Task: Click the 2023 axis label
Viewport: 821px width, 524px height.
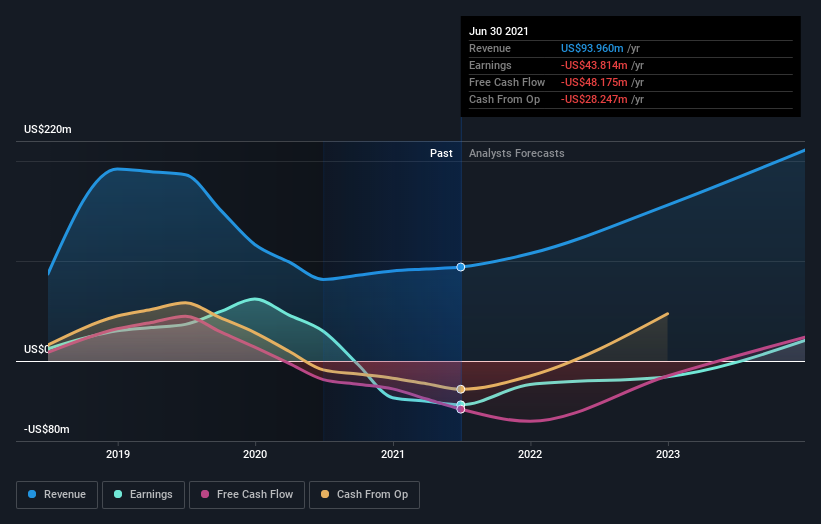Action: coord(668,454)
